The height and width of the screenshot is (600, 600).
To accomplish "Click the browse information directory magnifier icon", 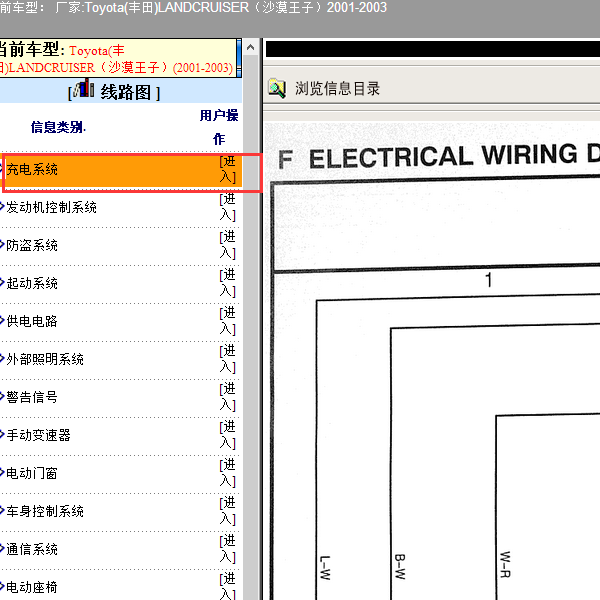I will 277,88.
